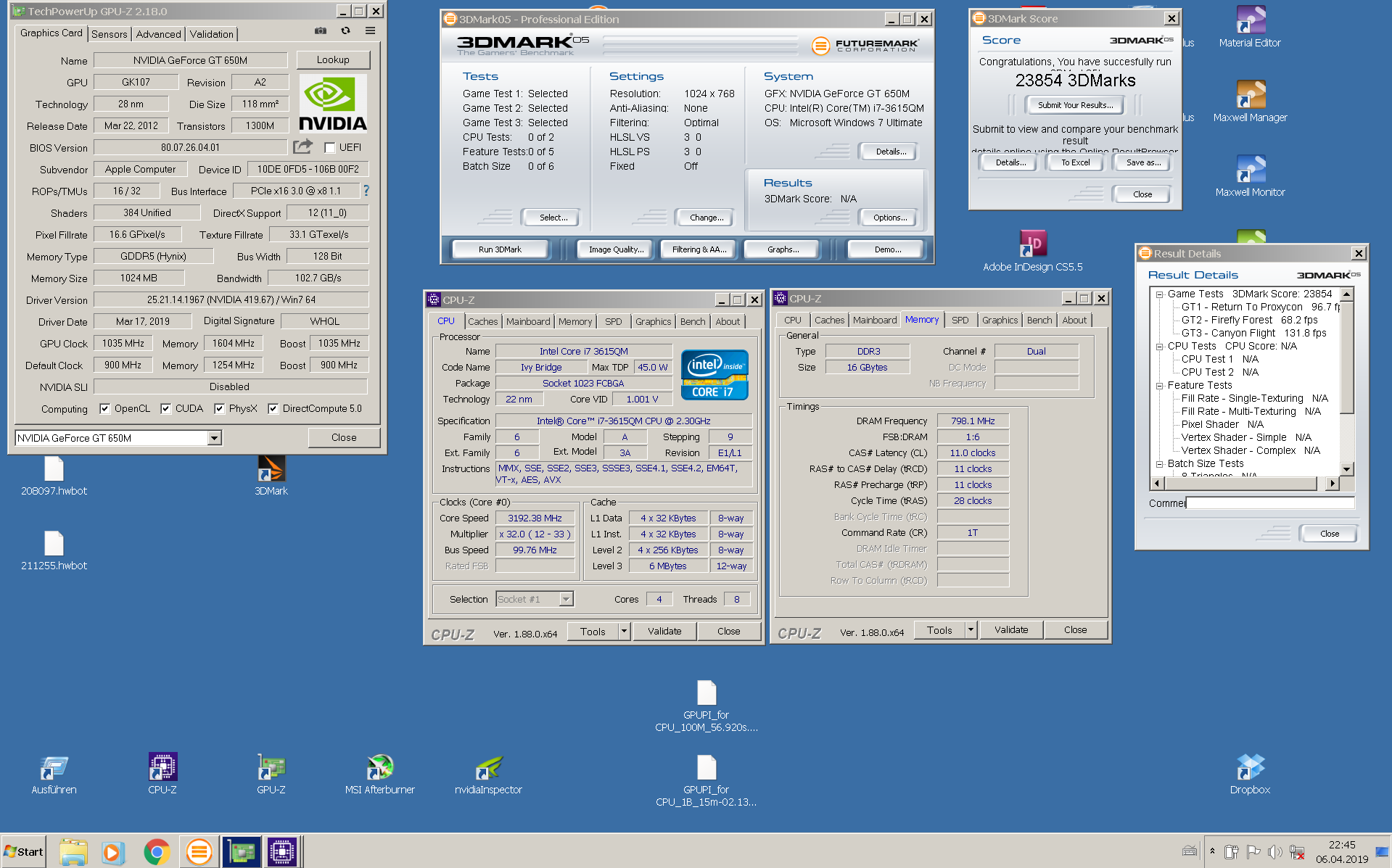Collapse the Feature Tests tree node
The height and width of the screenshot is (868, 1392).
click(1159, 386)
